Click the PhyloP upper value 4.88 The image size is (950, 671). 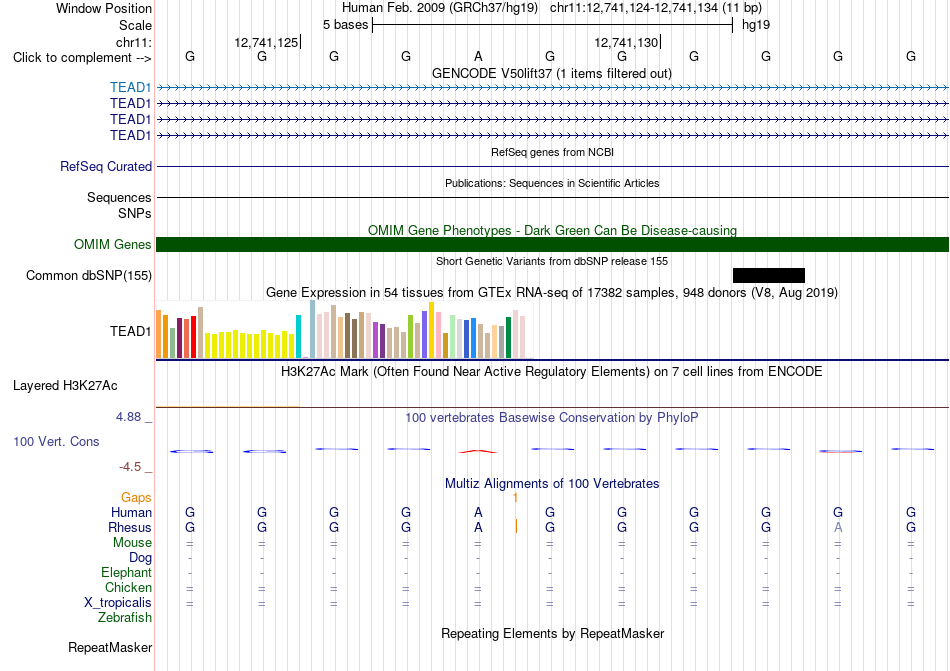[128, 417]
